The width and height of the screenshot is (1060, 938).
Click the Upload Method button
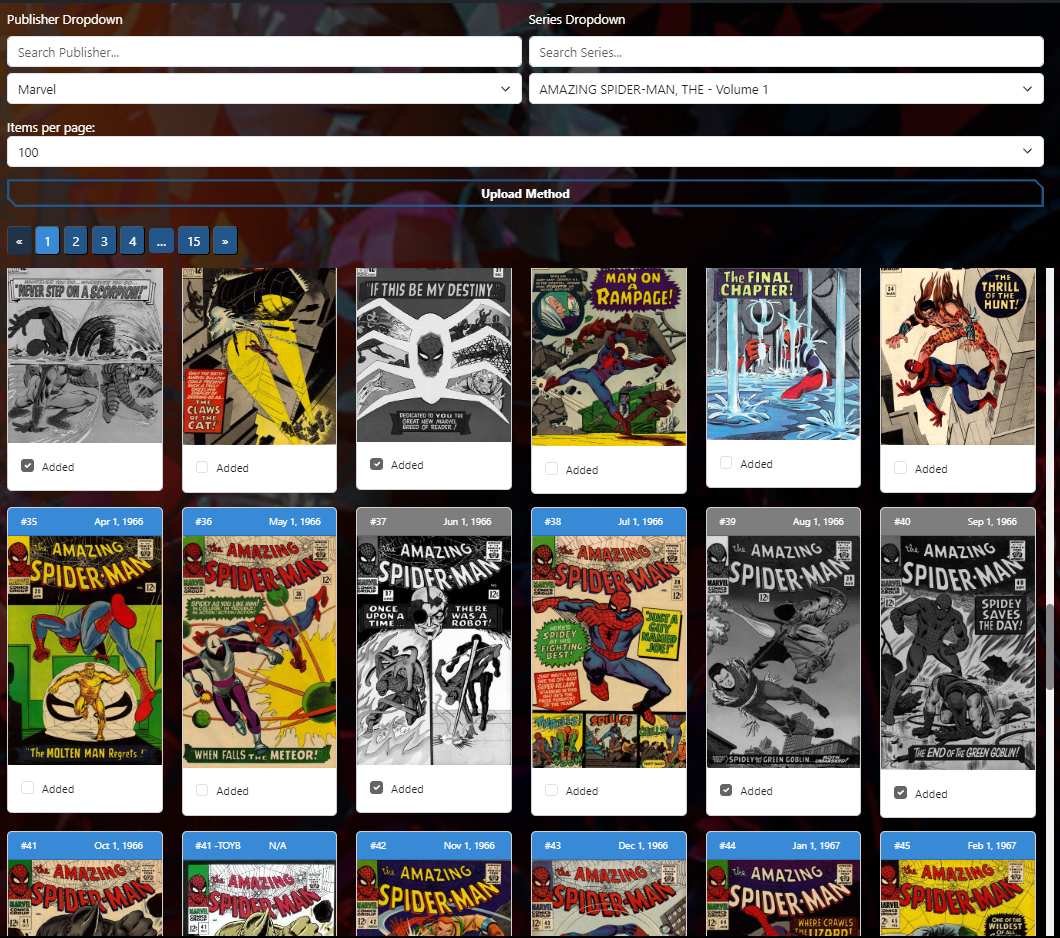pyautogui.click(x=525, y=194)
